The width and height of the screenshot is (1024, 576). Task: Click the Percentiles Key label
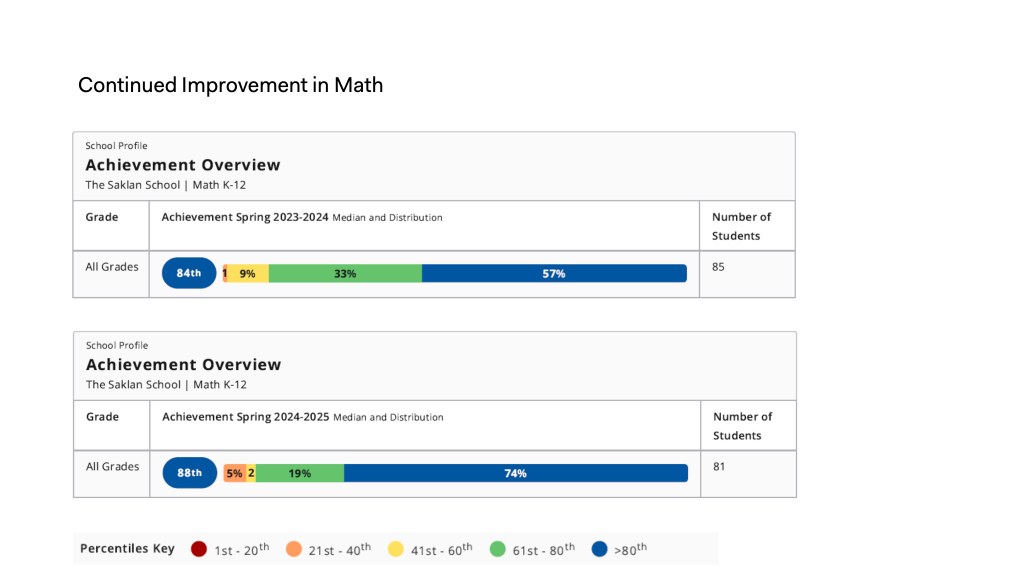click(x=127, y=549)
